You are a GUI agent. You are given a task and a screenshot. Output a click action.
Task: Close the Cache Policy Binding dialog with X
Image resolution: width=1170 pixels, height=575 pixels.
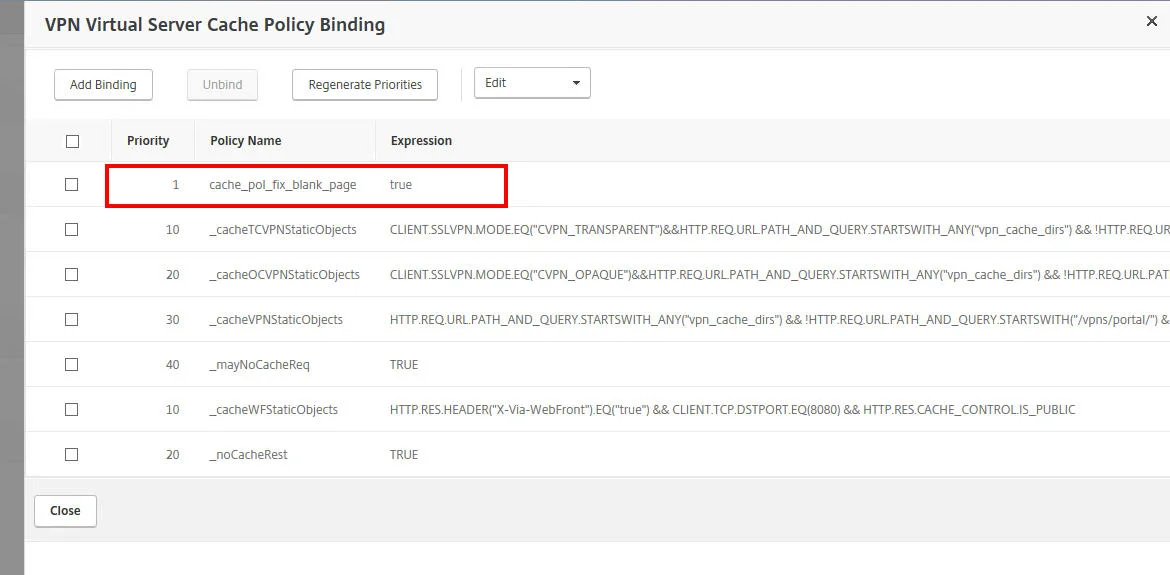1151,22
